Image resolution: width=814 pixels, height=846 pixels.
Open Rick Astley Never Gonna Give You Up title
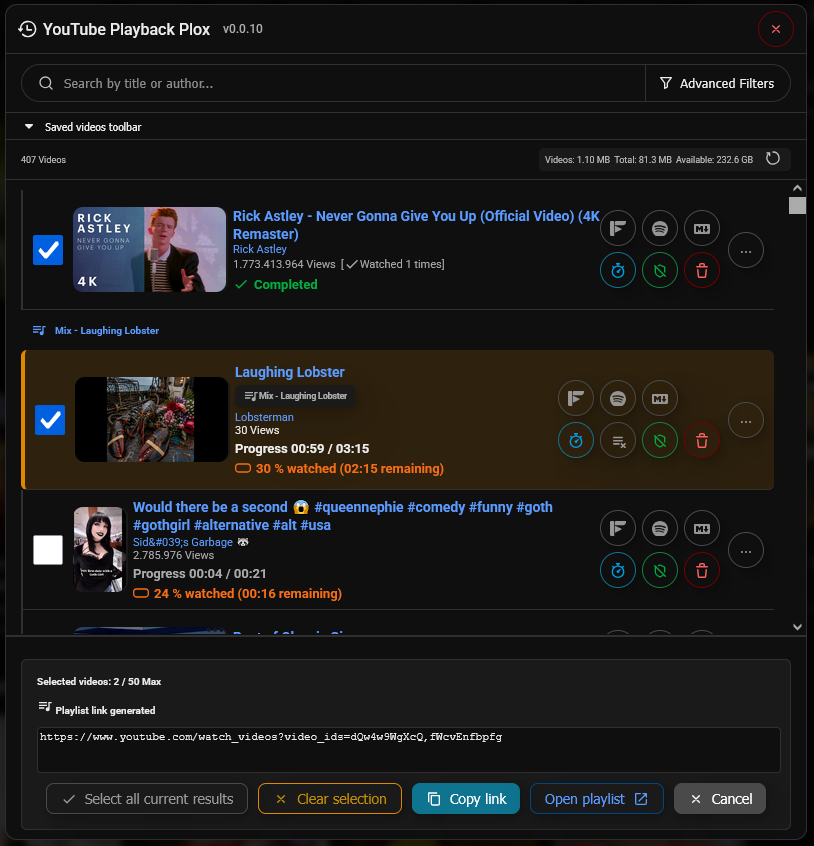tap(416, 225)
